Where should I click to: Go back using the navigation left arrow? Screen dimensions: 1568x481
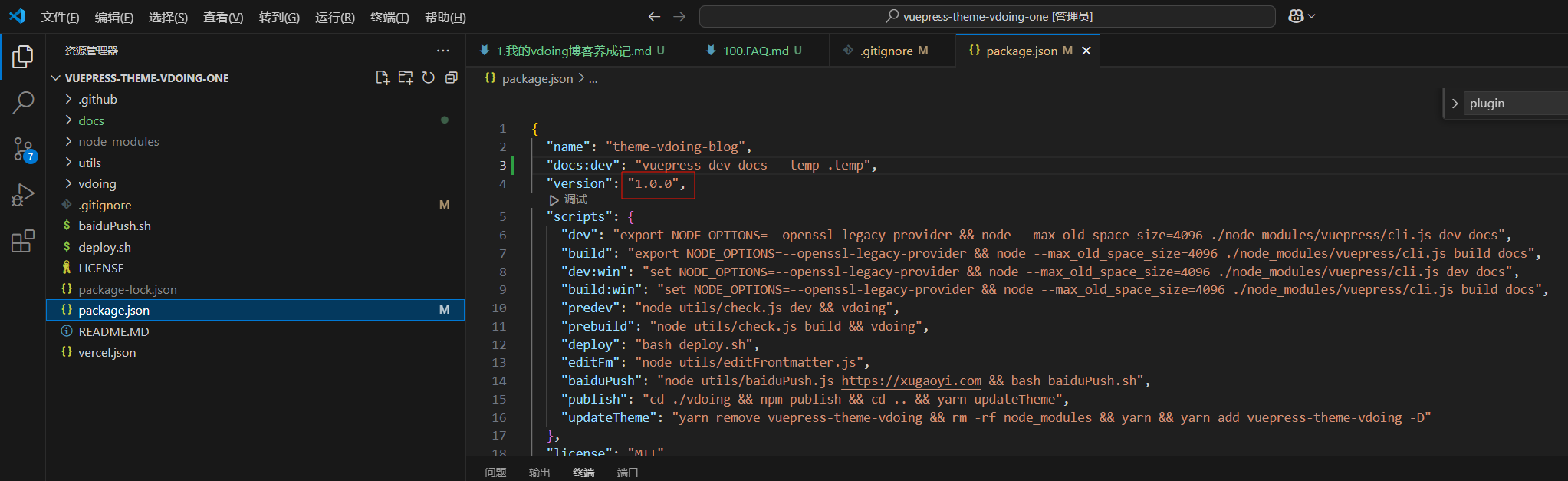click(654, 16)
